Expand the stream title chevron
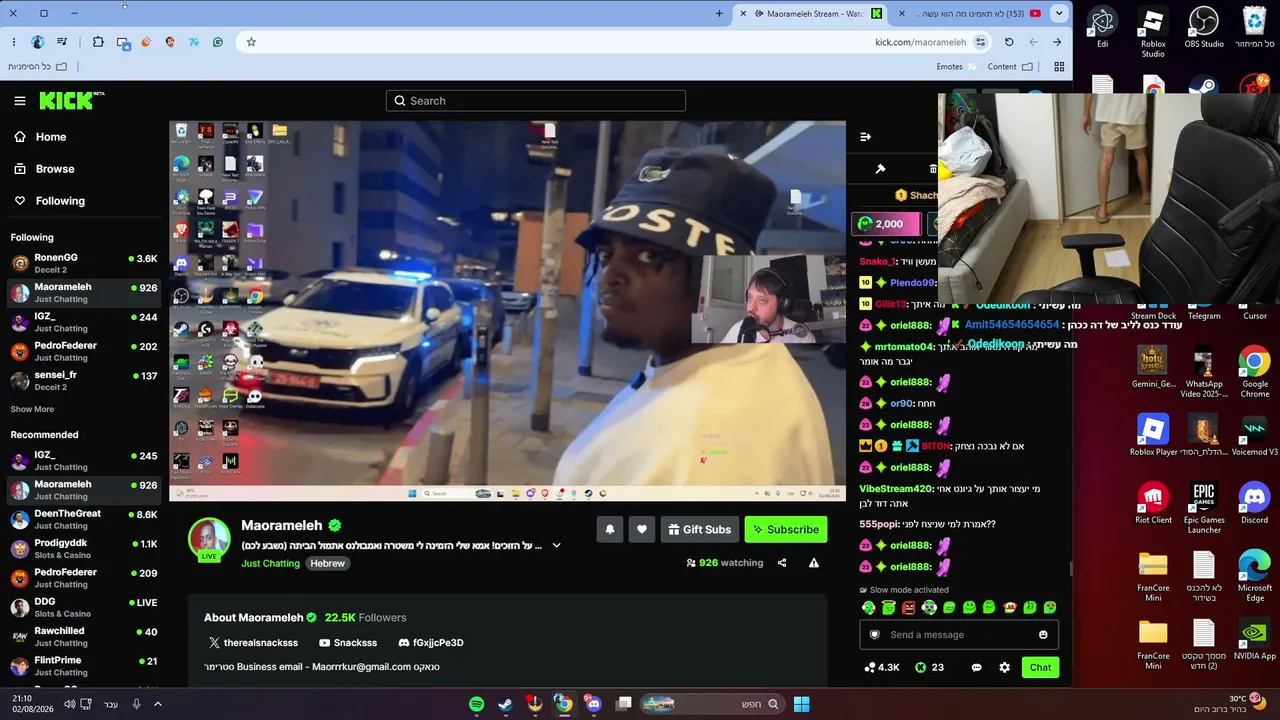The width and height of the screenshot is (1280, 720). (557, 546)
